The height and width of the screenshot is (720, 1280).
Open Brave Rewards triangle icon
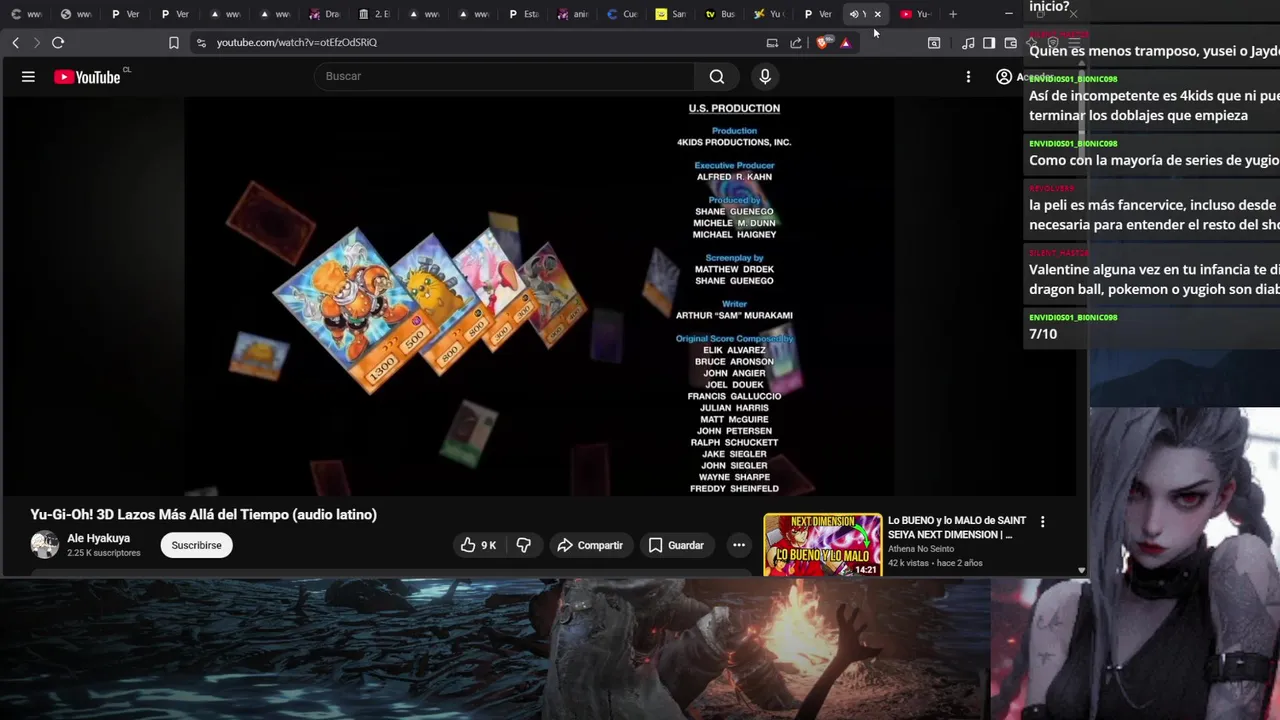point(845,42)
